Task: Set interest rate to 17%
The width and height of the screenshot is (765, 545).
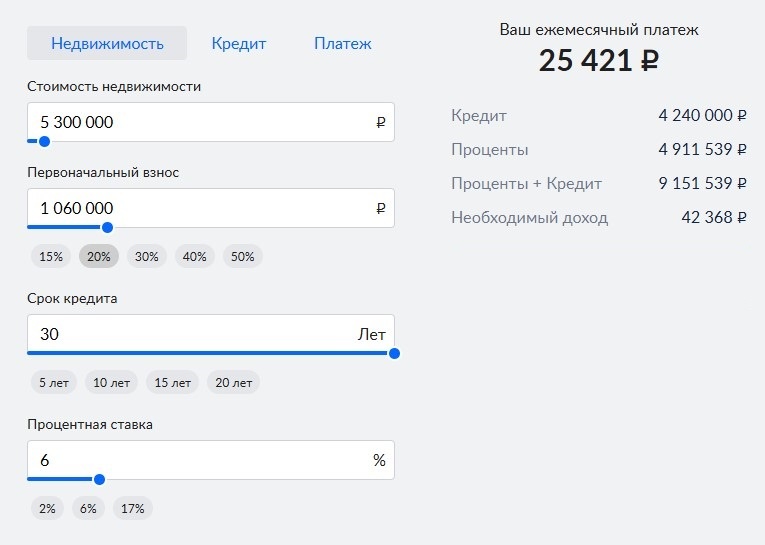Action: tap(133, 509)
